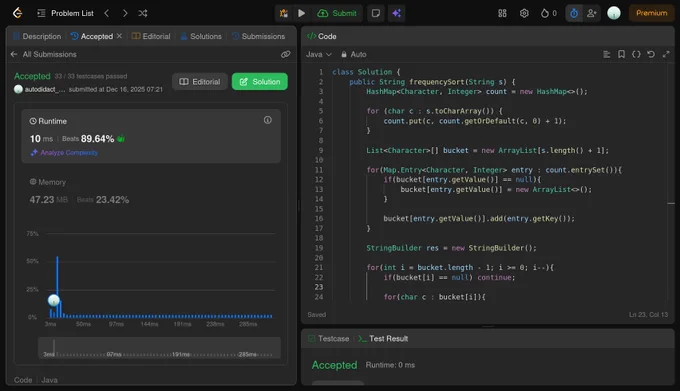Open the settings gear icon
Screen dimensions: 680x391
(x=524, y=13)
